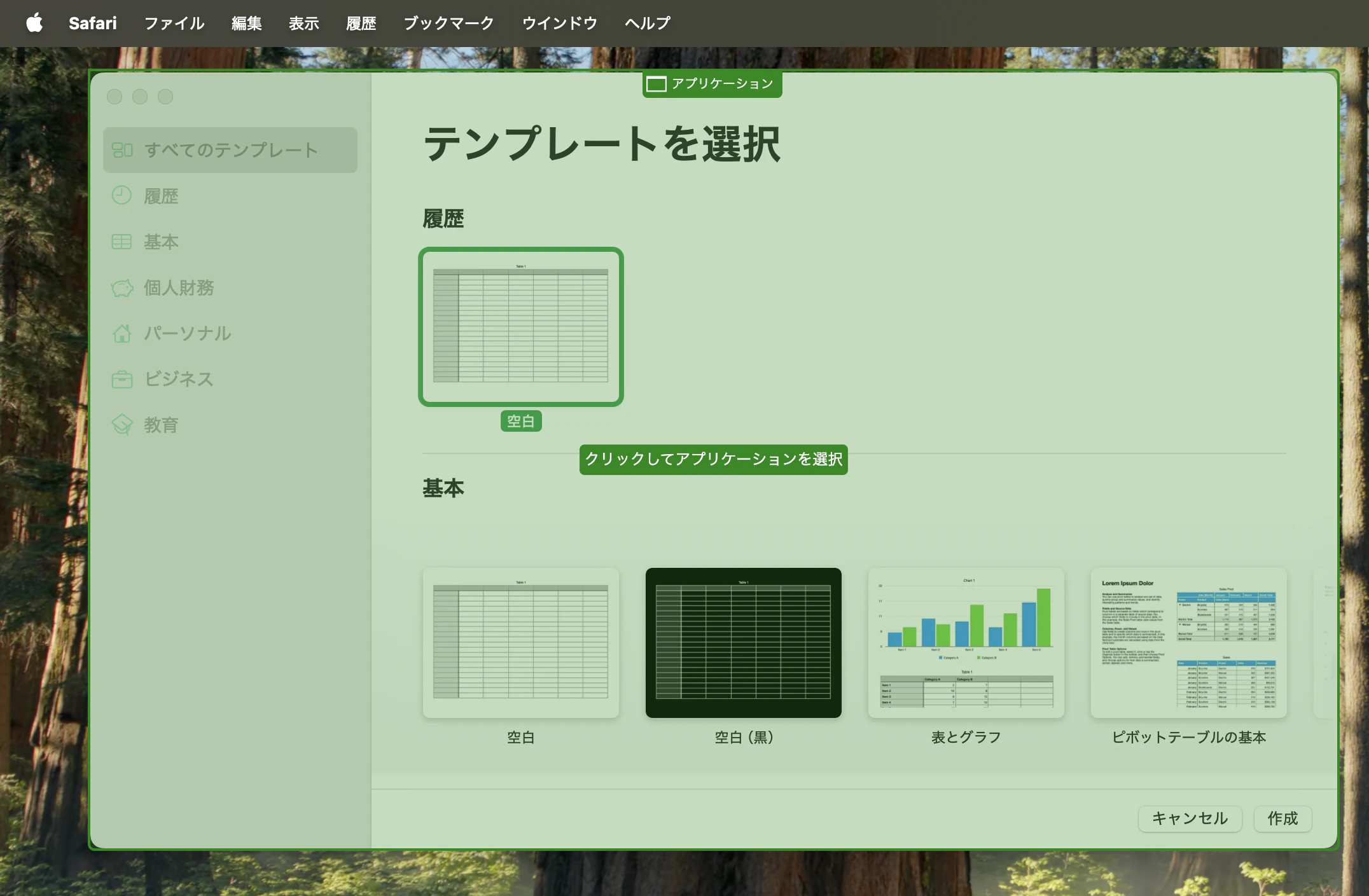Choose the ピボットテーブルの基本 template thumbnail

click(1189, 643)
